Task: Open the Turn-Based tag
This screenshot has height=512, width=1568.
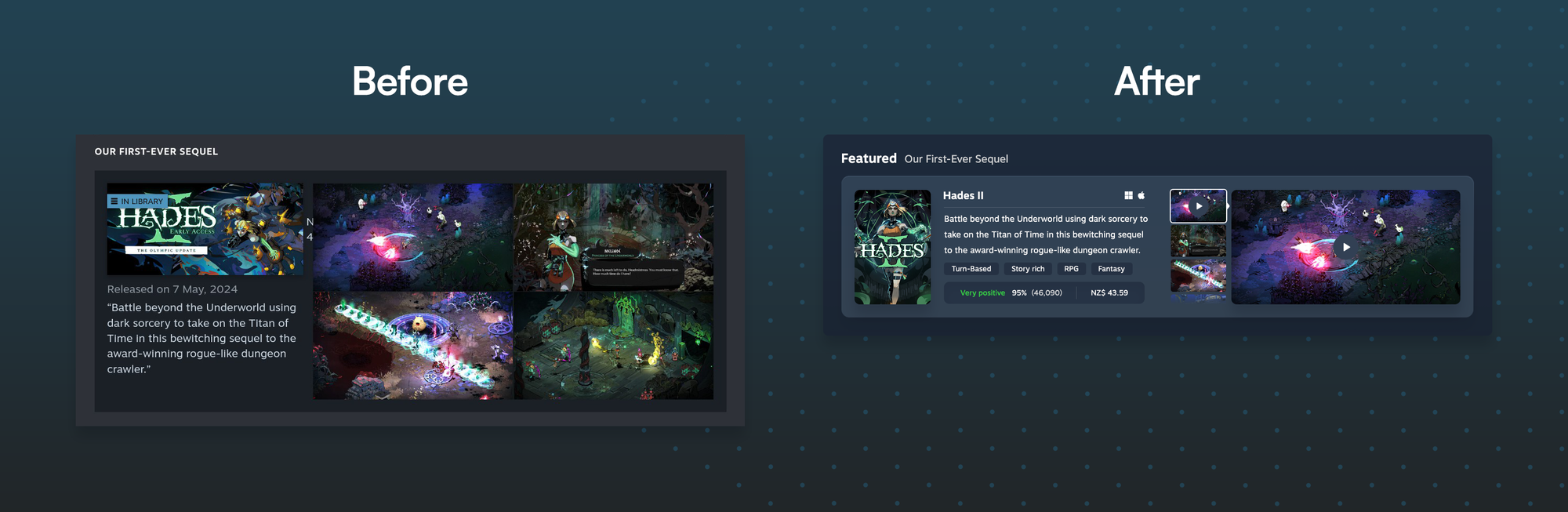Action: click(971, 269)
